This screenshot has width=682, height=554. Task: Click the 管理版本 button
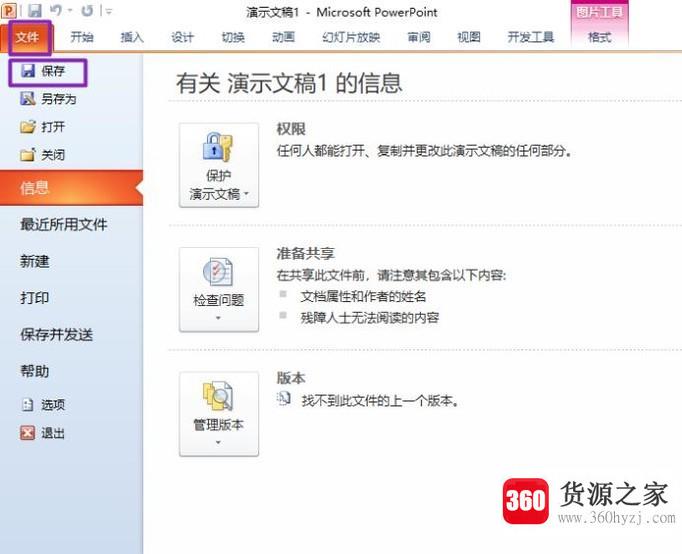pos(219,414)
